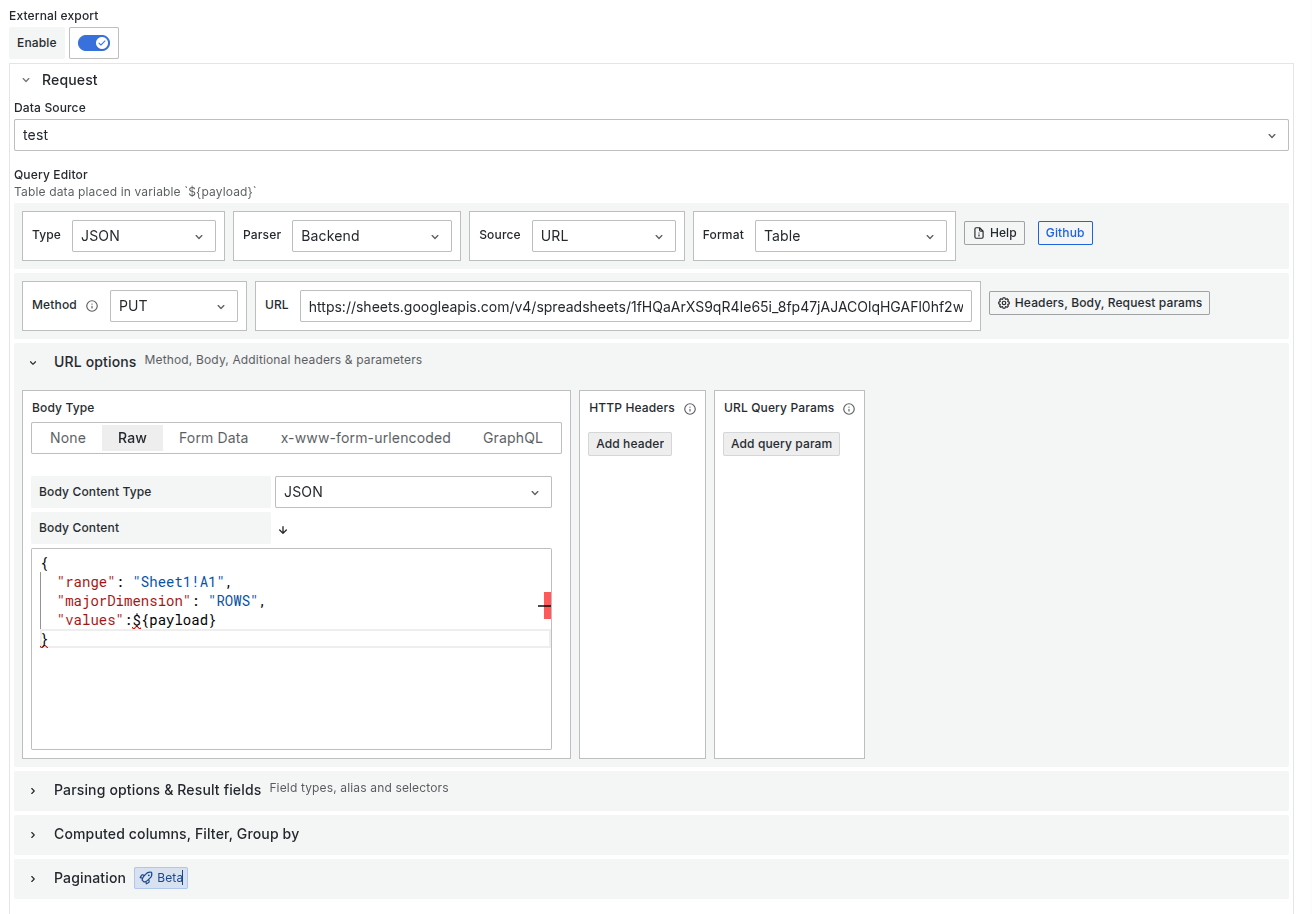This screenshot has height=914, width=1312.
Task: Click the Add query param button
Action: tap(781, 443)
